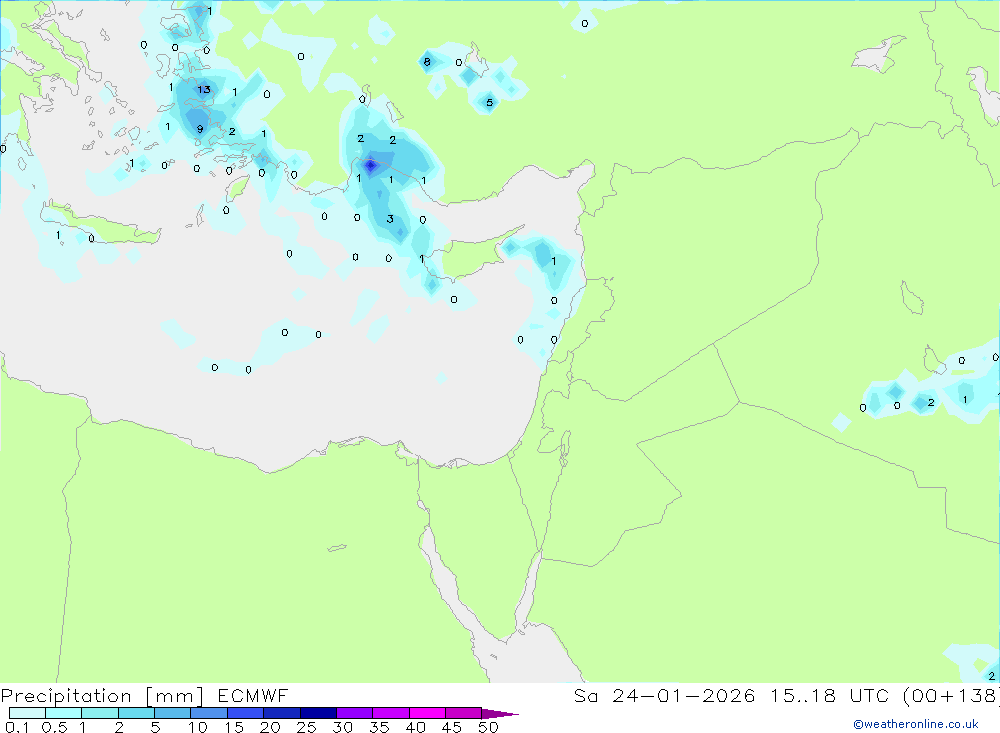Click the legend label '20'
The image size is (1000, 733).
point(270,727)
